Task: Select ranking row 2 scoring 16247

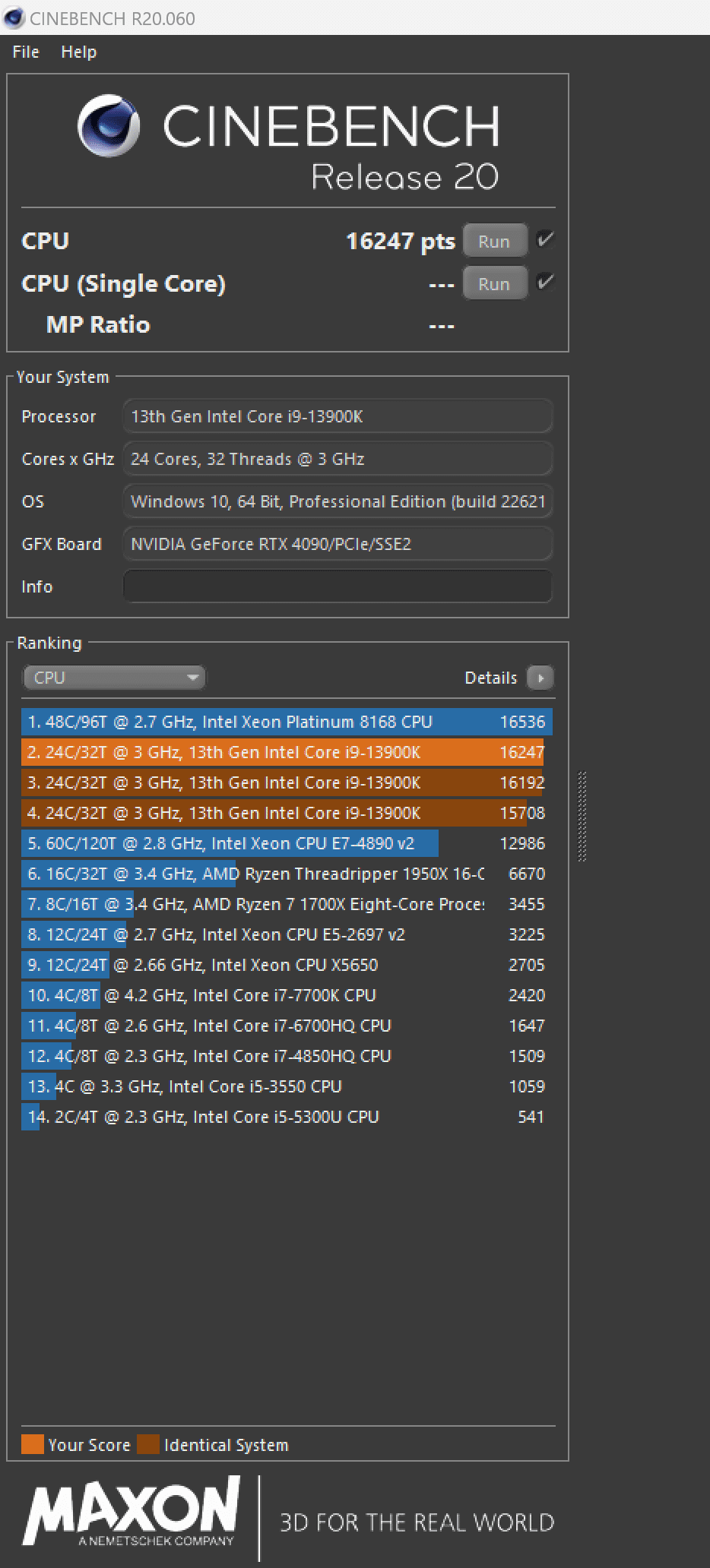Action: 287,752
